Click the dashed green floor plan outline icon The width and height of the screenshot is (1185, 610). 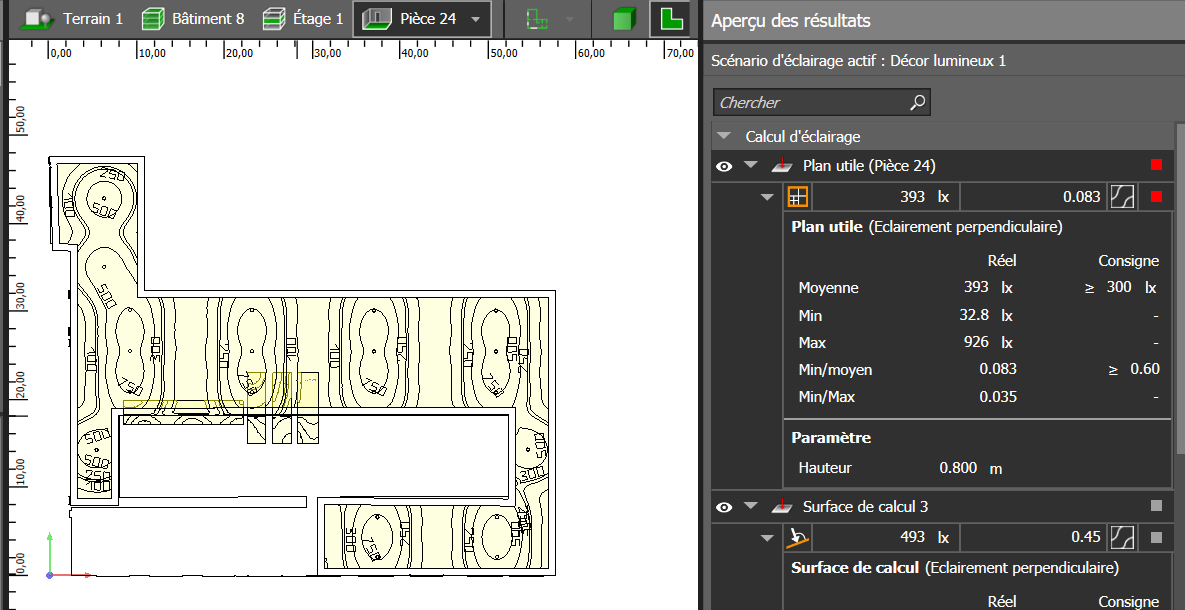tap(538, 19)
